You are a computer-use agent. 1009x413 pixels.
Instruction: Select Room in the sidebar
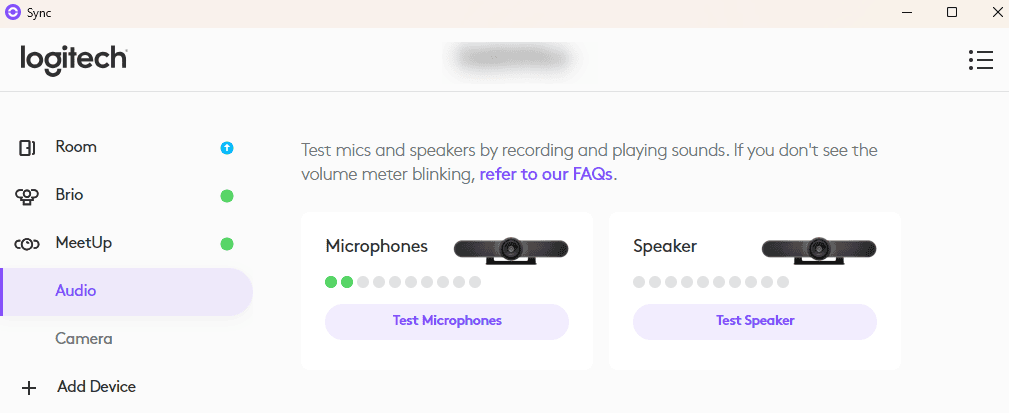76,147
